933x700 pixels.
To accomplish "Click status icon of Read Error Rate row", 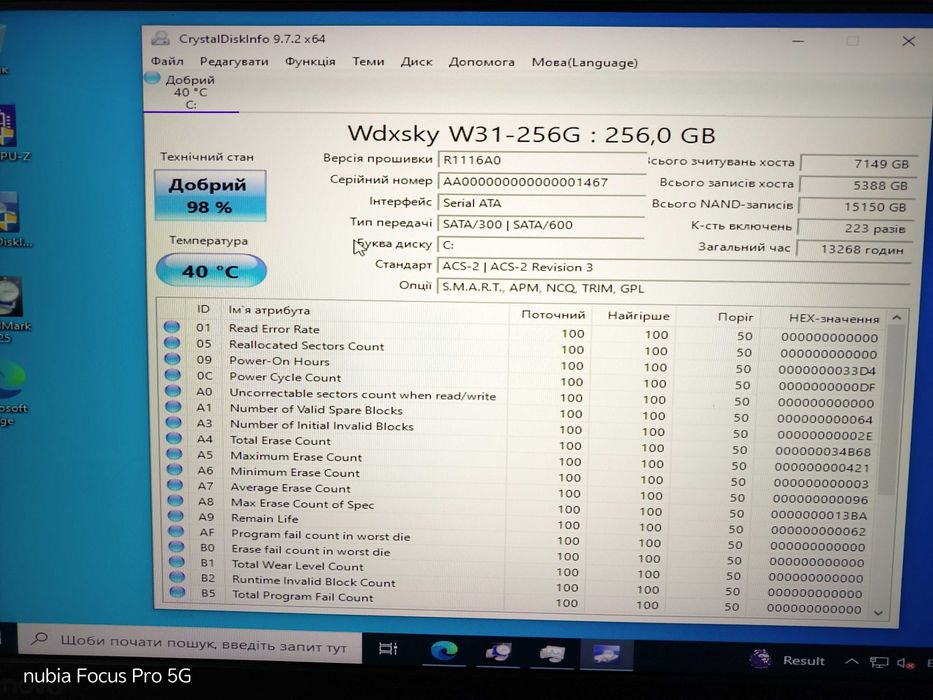I will click(171, 326).
